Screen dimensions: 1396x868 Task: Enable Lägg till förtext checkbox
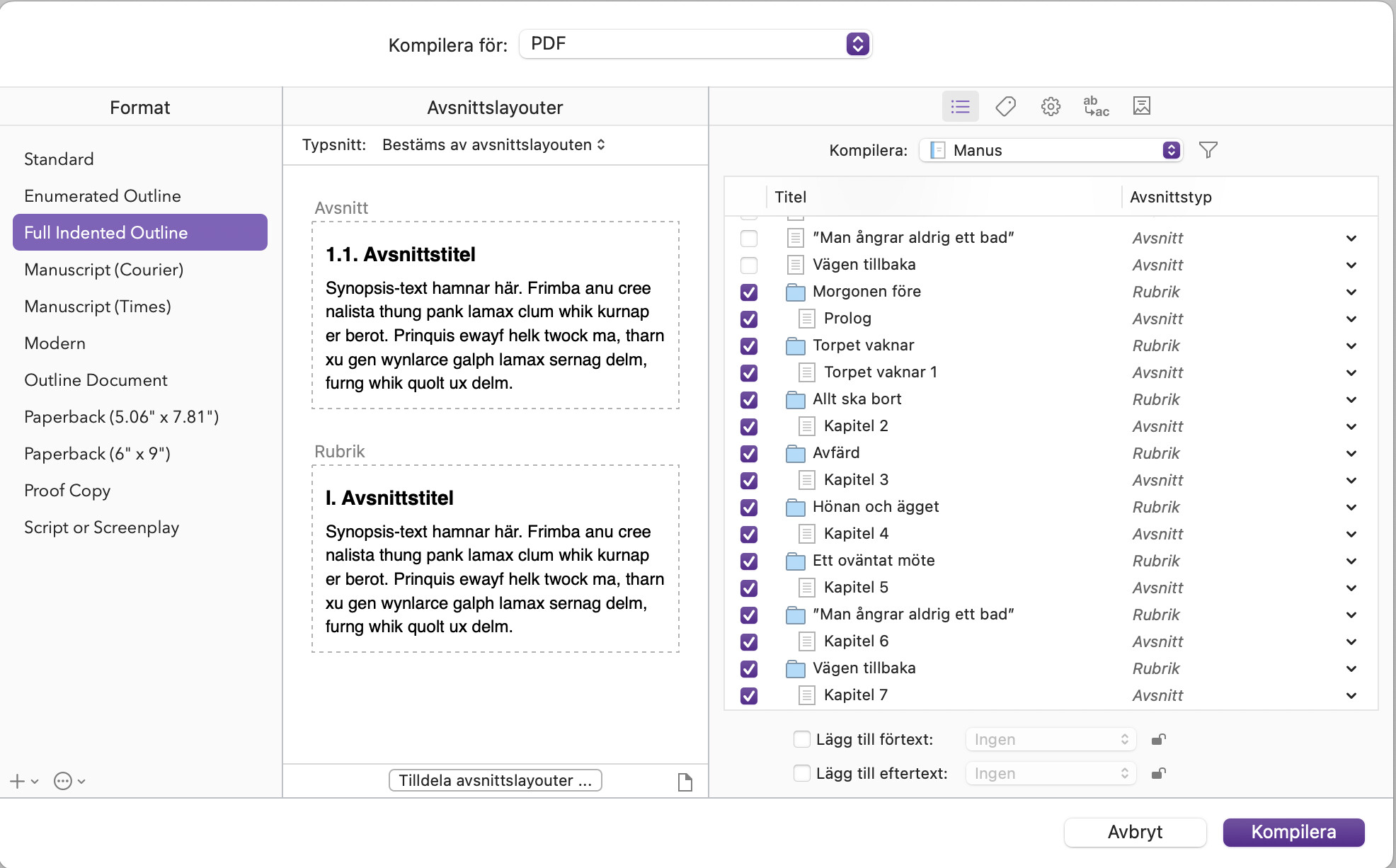point(801,739)
